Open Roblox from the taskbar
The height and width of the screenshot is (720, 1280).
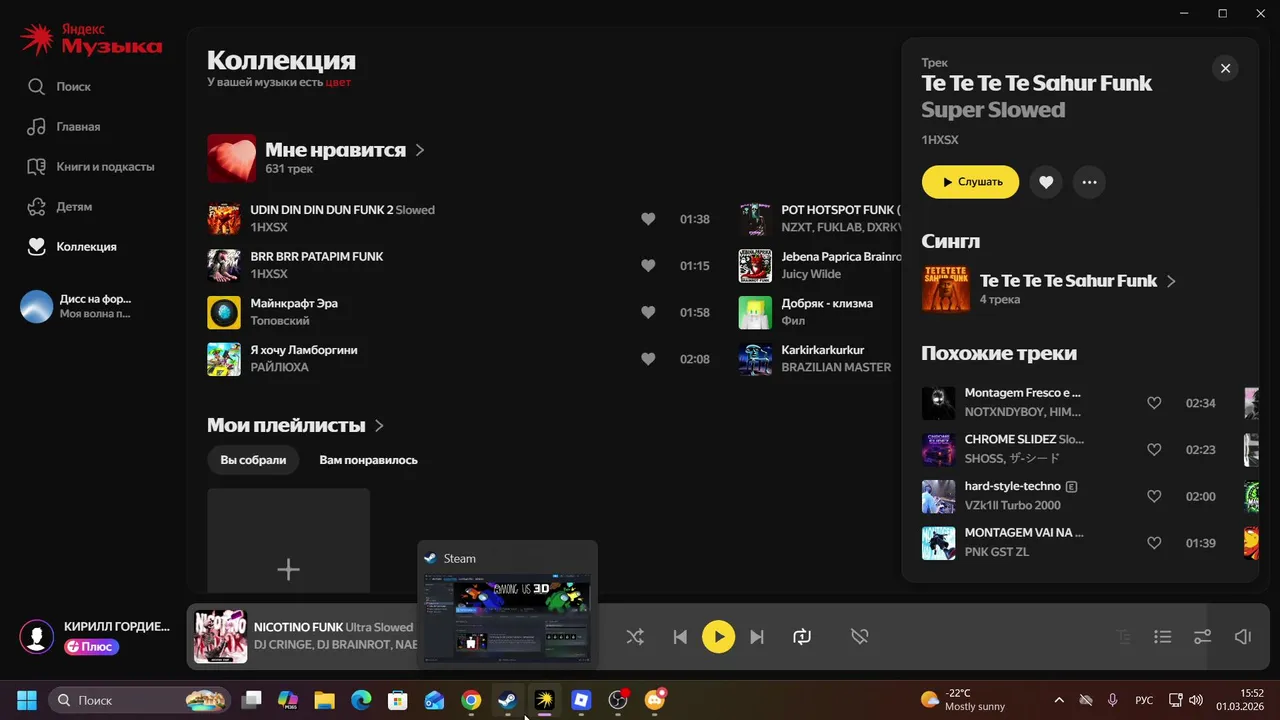(581, 700)
